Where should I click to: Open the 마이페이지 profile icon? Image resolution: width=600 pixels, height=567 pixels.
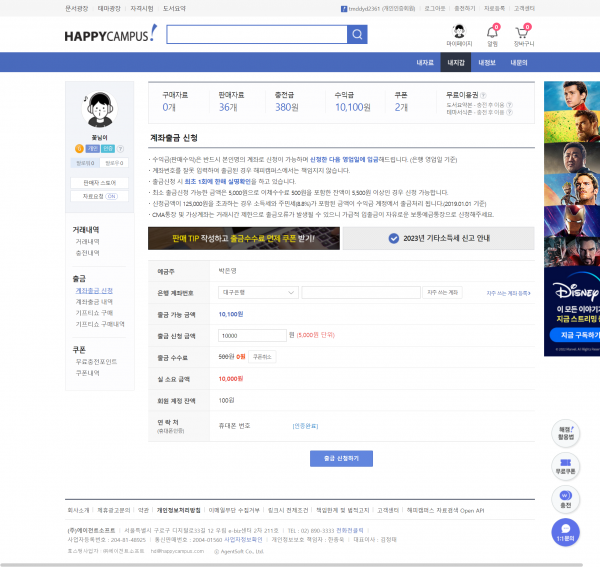(x=459, y=33)
